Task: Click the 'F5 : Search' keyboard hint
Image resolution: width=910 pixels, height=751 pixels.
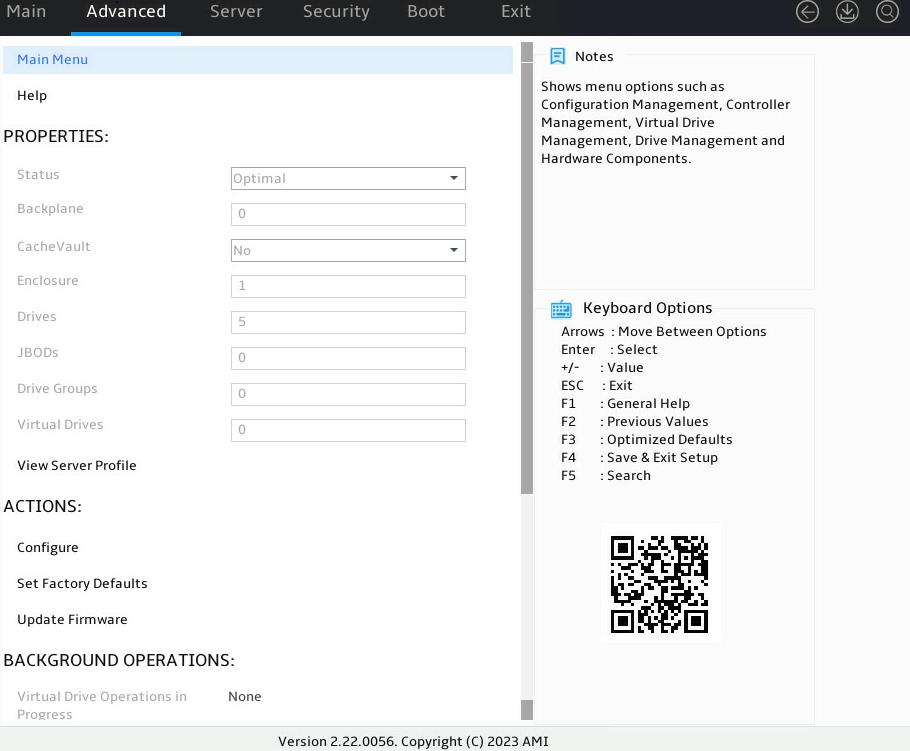Action: 606,476
